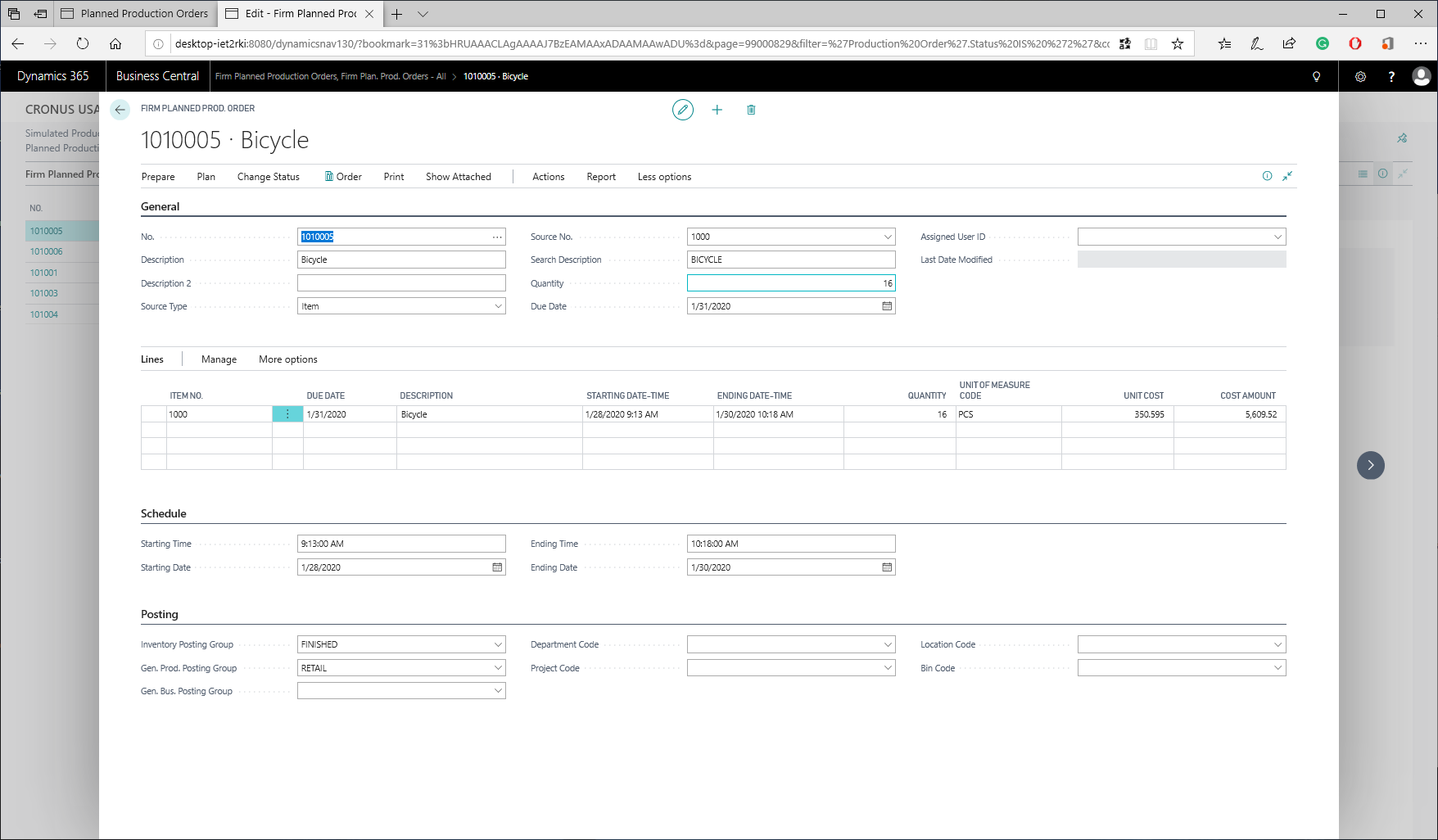
Task: Click the Quantity input field
Action: point(791,283)
